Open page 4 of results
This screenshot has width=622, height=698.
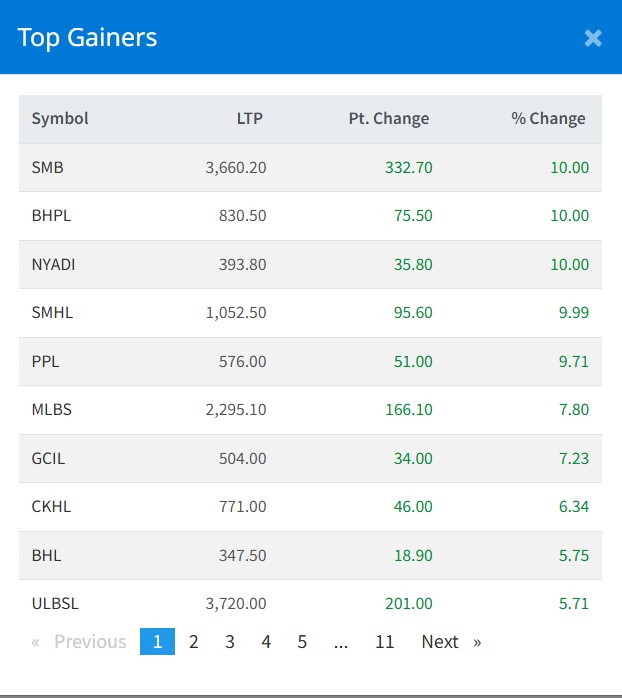point(266,642)
